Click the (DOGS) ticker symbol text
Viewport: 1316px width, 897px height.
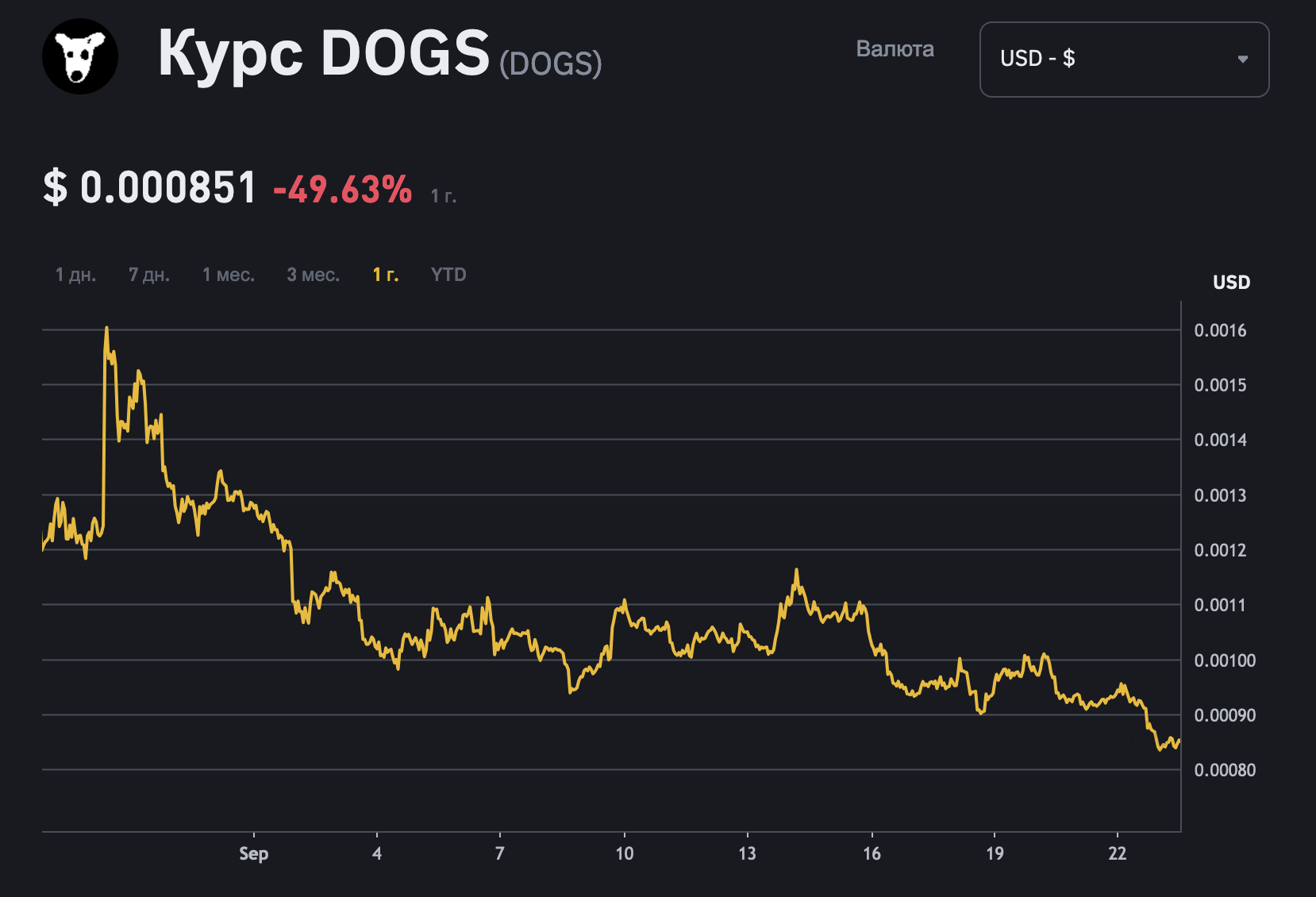point(551,64)
